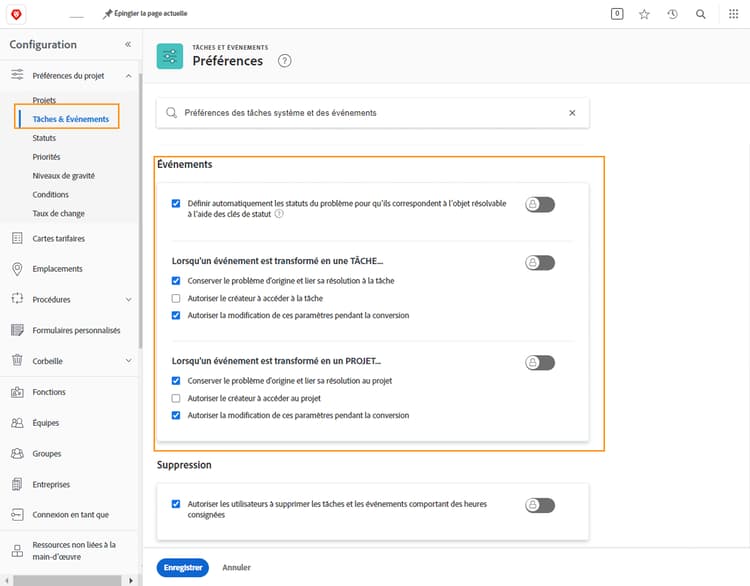The image size is (750, 586).
Task: Open the notifications counter icon
Action: (617, 14)
